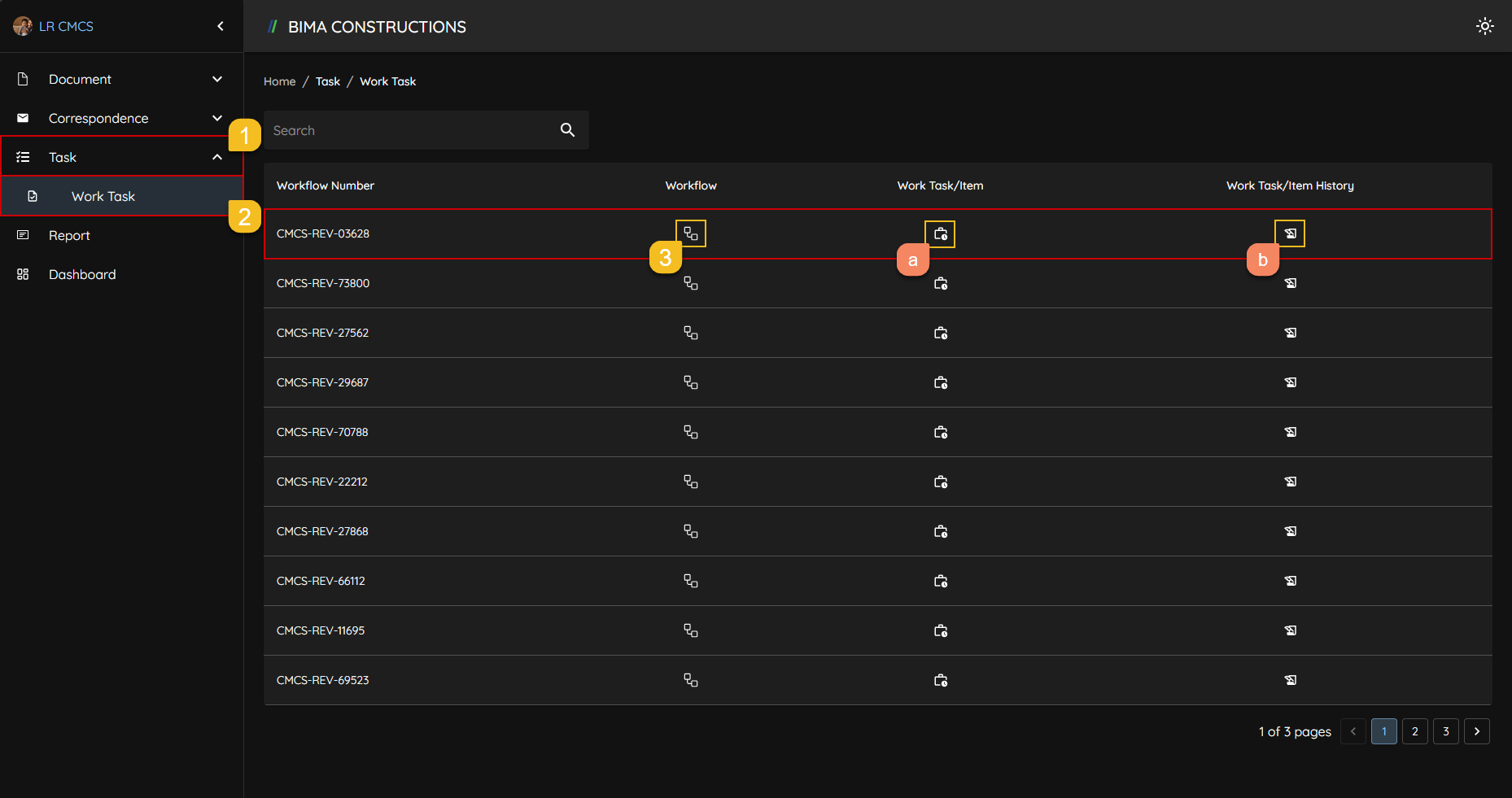Open Work Task/Item icon for CMCS-REV-73800

pyautogui.click(x=940, y=283)
